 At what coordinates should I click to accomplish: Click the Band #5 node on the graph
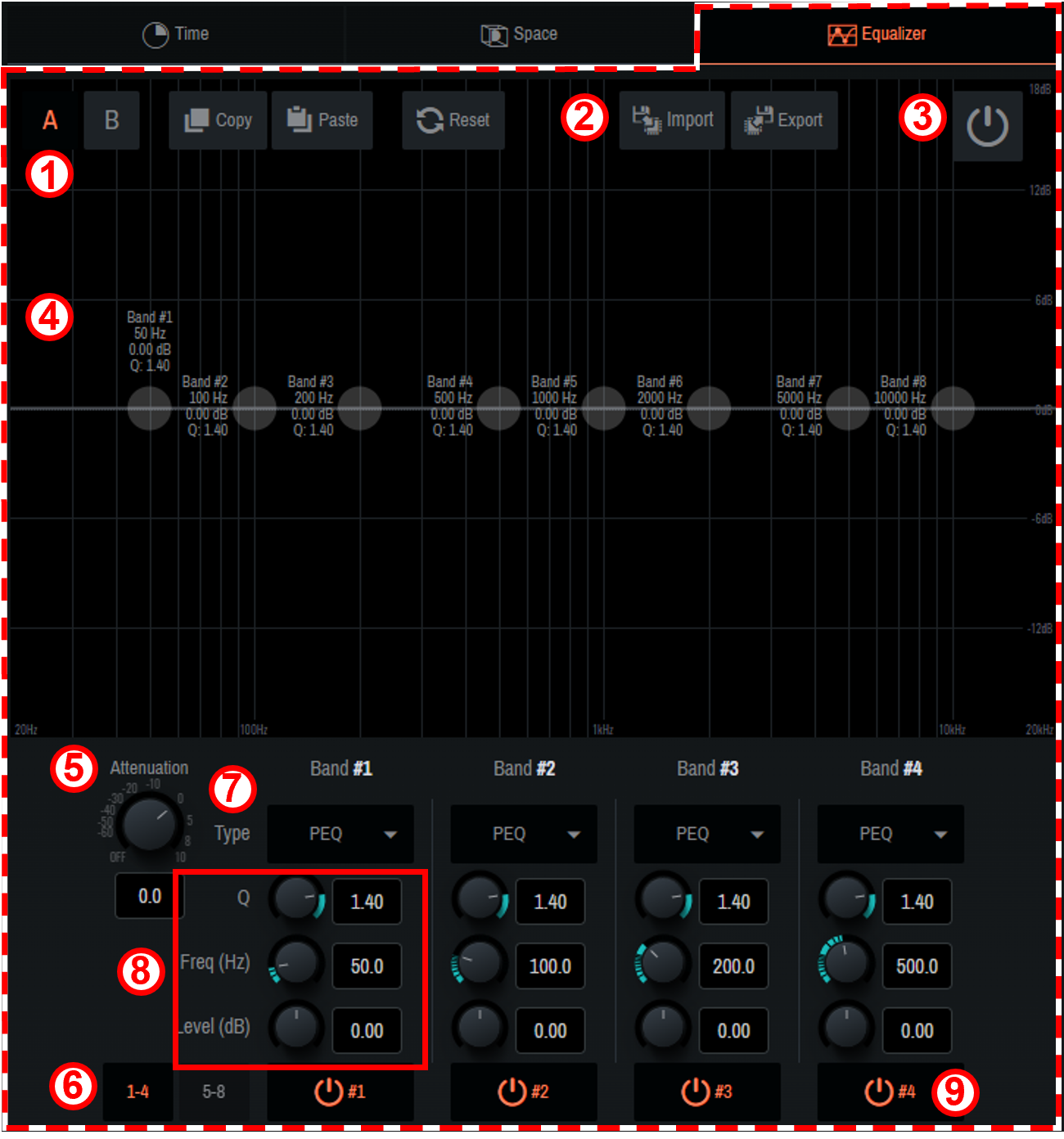[606, 409]
